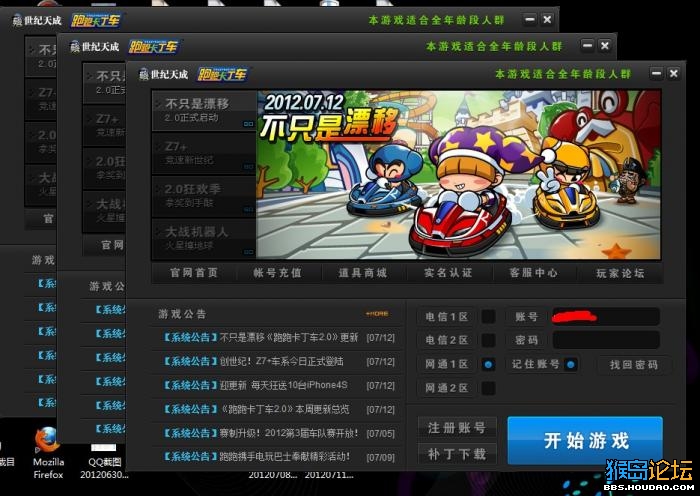Click the small icon on 大战机器人 slide item
700x496 pixels.
point(249,252)
